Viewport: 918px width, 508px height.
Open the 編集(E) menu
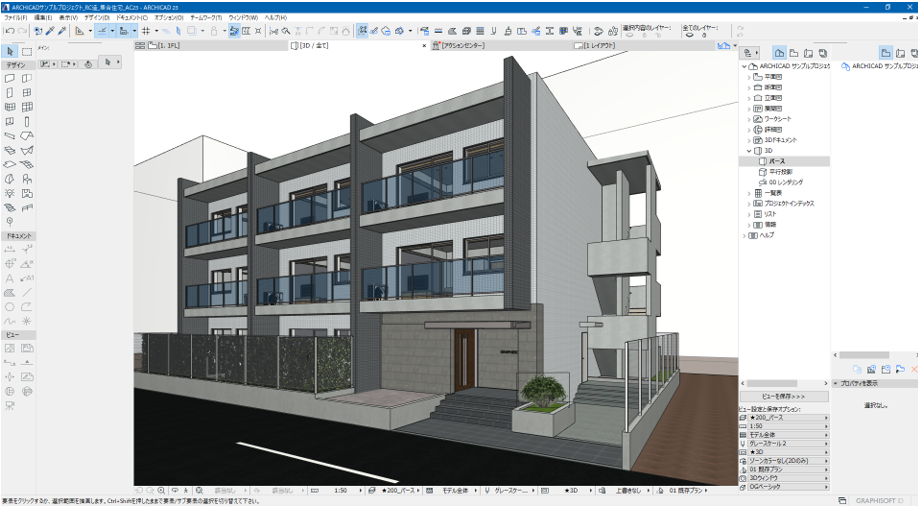(43, 18)
